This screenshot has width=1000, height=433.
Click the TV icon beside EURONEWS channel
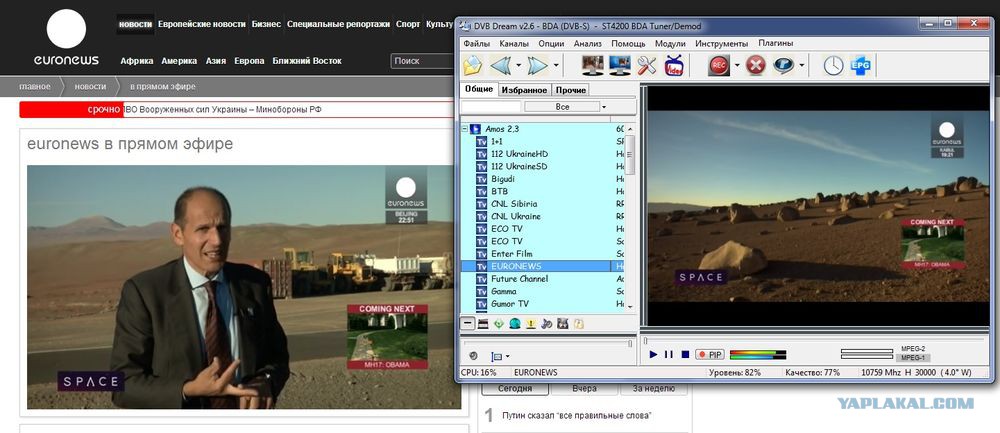pyautogui.click(x=482, y=266)
